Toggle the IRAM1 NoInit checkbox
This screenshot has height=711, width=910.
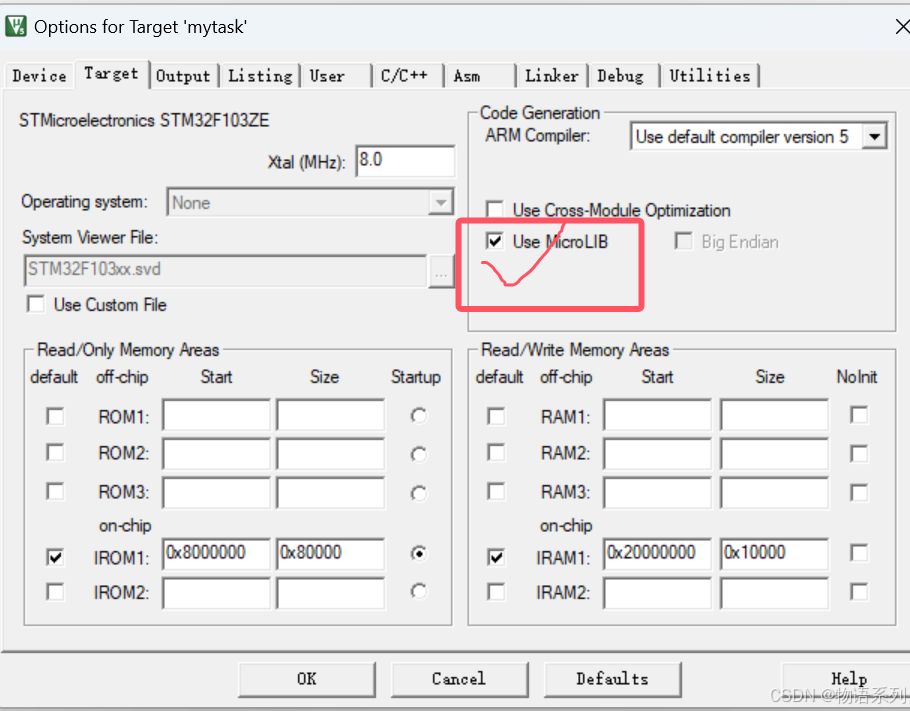coord(859,553)
